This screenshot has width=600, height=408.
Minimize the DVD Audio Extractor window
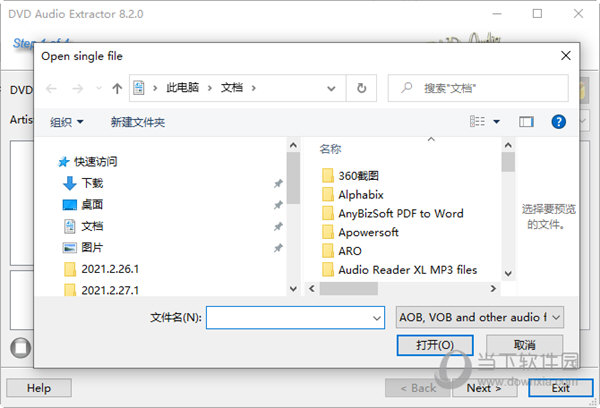tap(497, 14)
